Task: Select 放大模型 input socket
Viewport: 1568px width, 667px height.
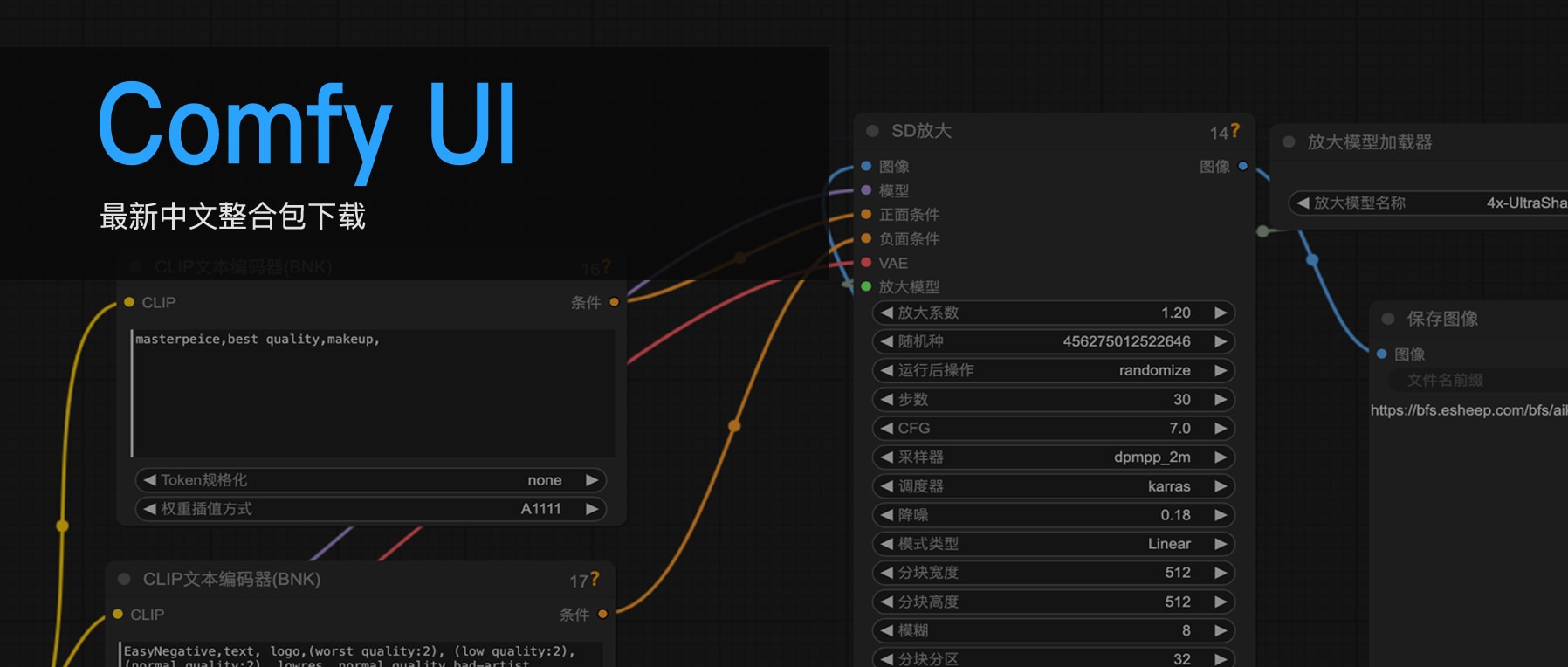Action: pos(866,286)
